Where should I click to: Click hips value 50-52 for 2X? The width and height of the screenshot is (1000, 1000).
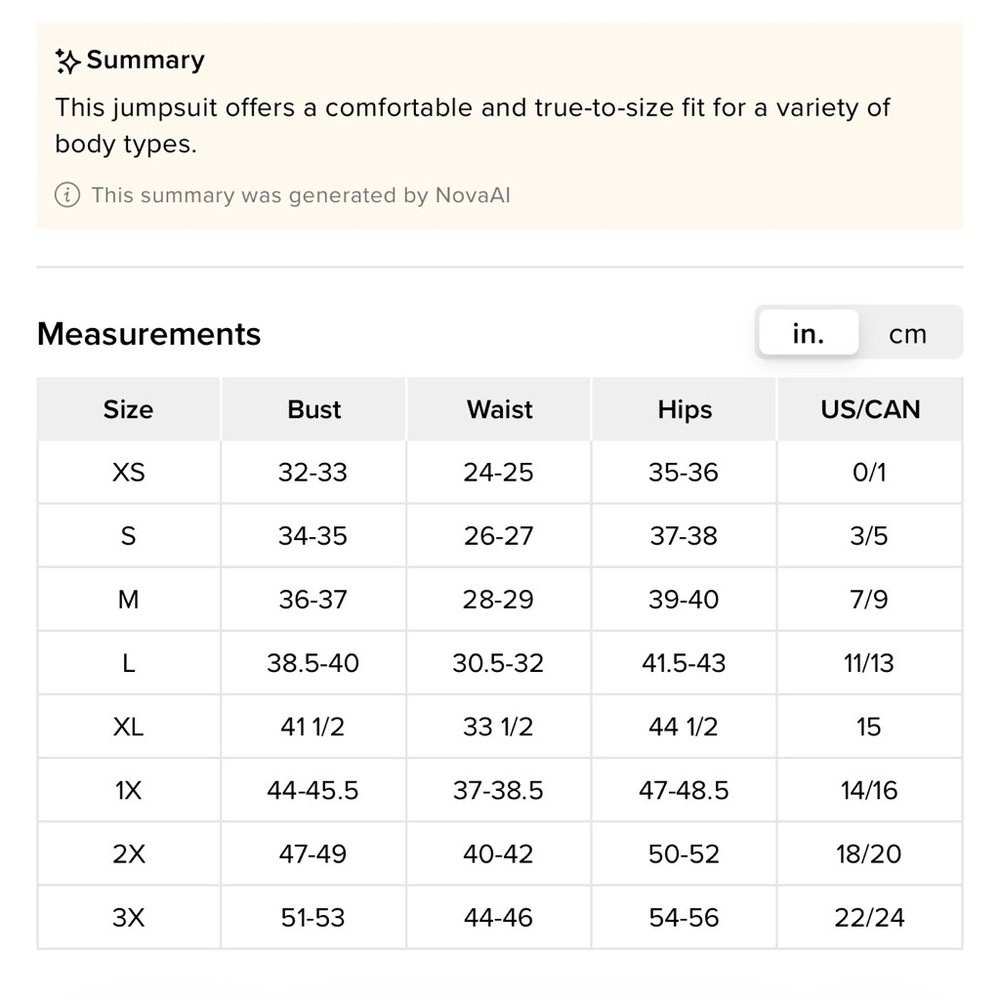click(x=684, y=854)
